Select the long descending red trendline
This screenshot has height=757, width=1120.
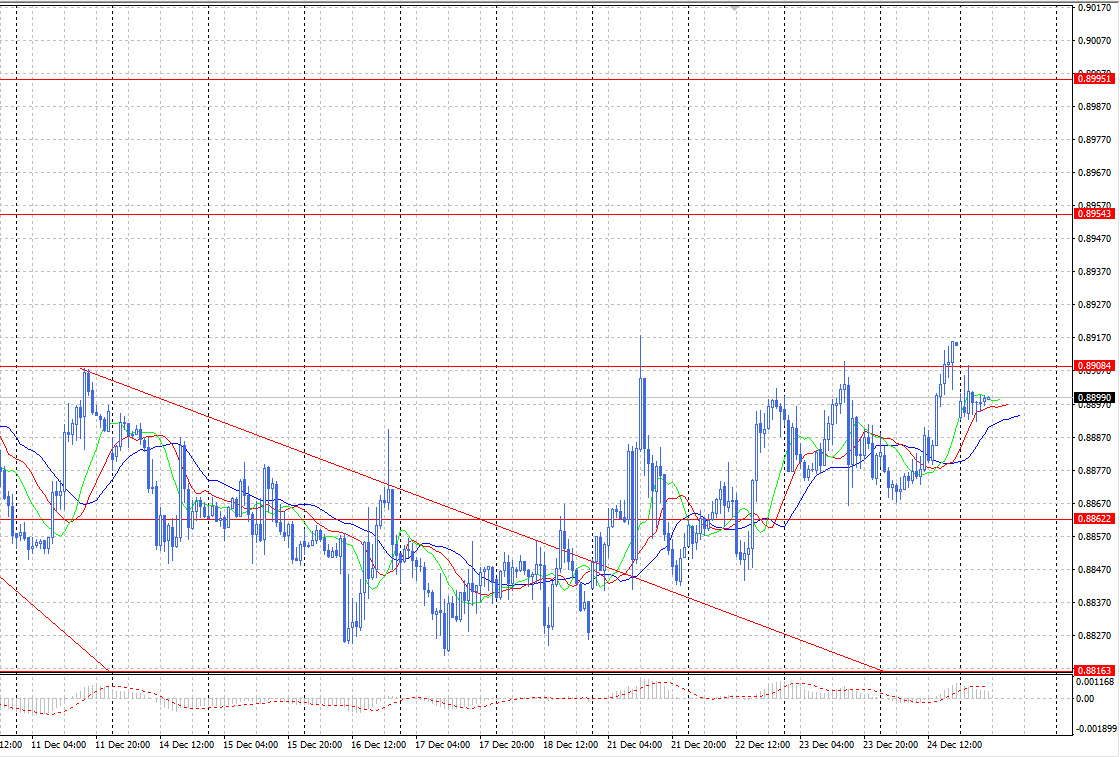coord(482,520)
